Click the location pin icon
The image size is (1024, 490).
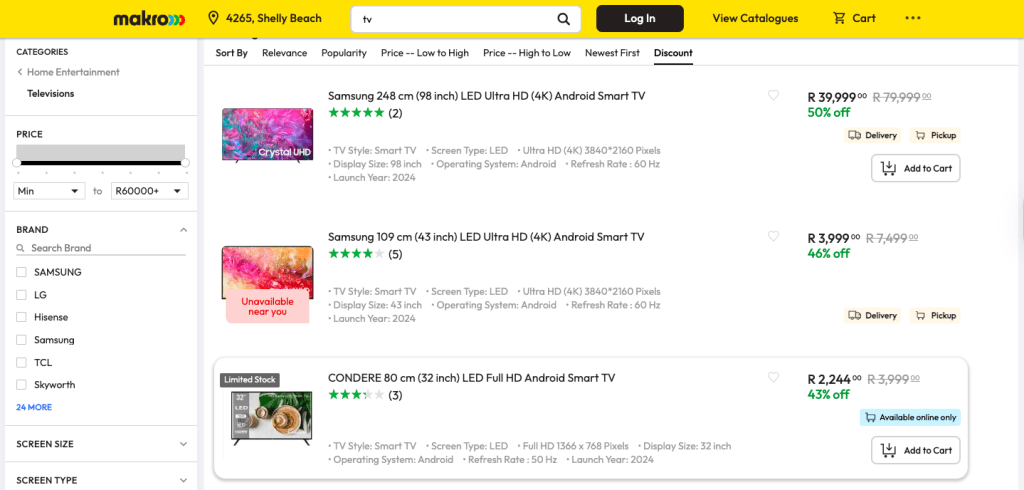[x=213, y=18]
